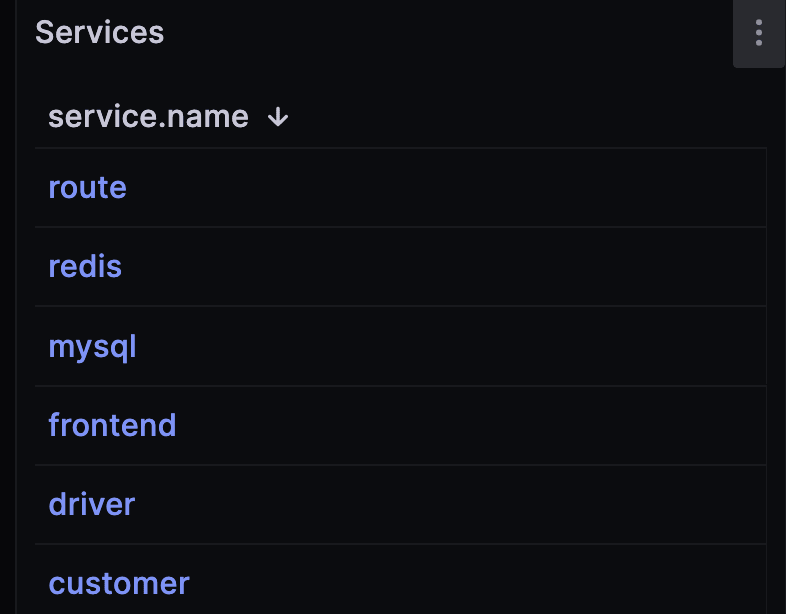Go to the frontend service
This screenshot has height=614, width=786.
(112, 426)
